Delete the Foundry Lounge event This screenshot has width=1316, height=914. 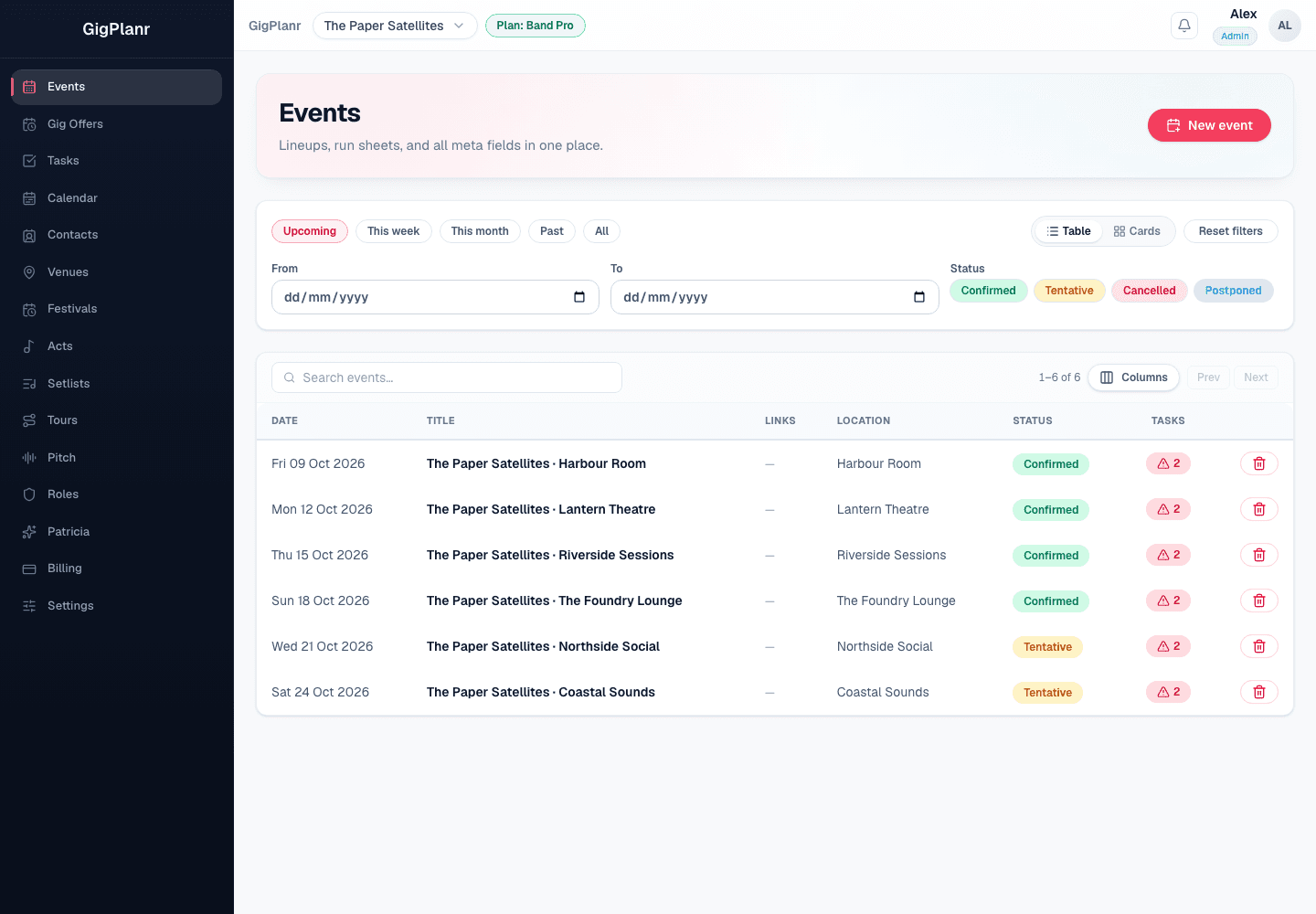point(1259,600)
